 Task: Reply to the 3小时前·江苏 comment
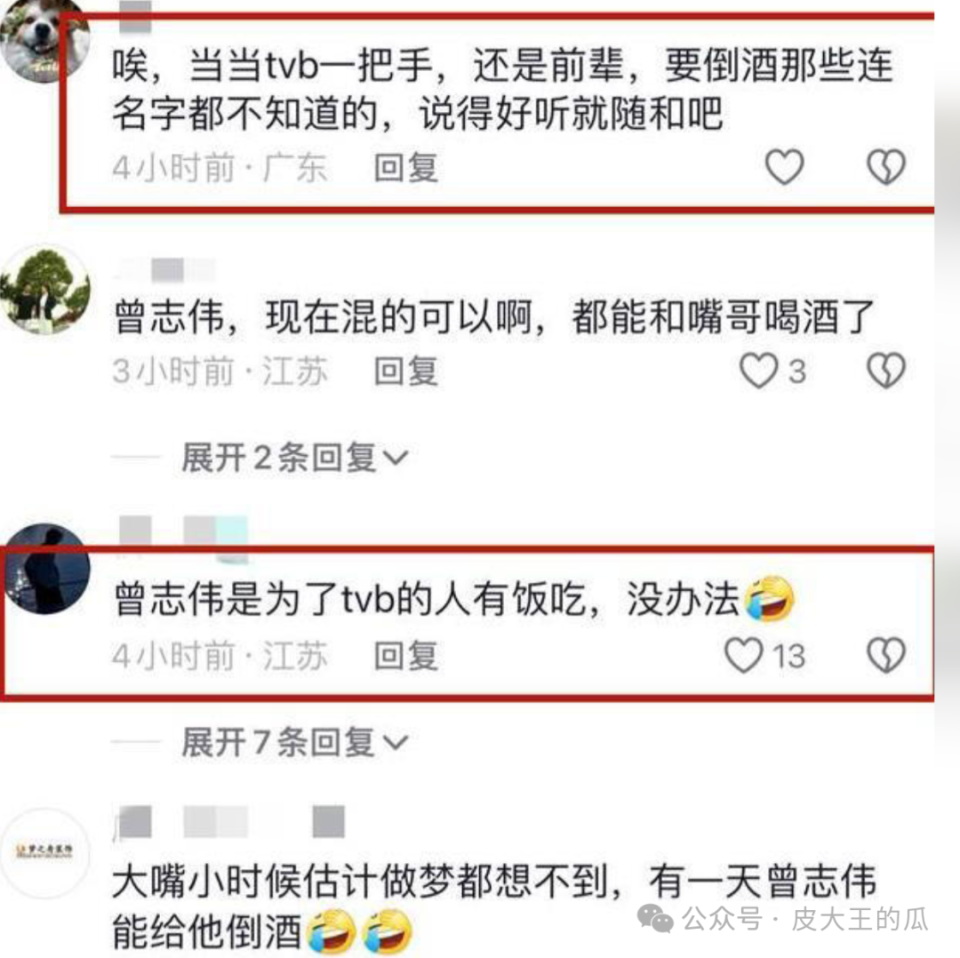pos(406,371)
